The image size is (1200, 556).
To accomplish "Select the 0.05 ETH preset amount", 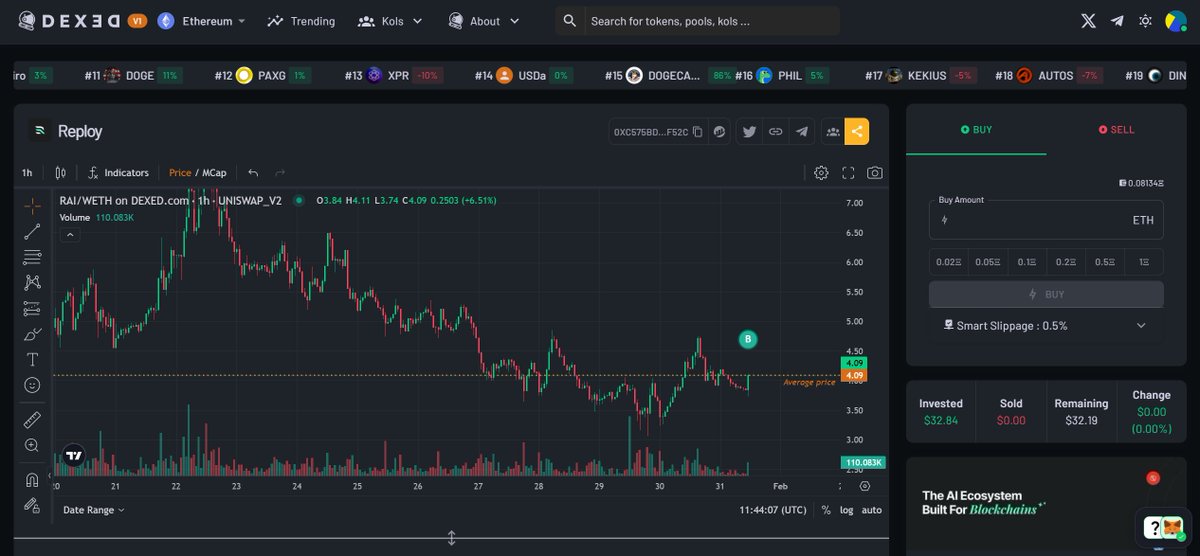I will (988, 262).
